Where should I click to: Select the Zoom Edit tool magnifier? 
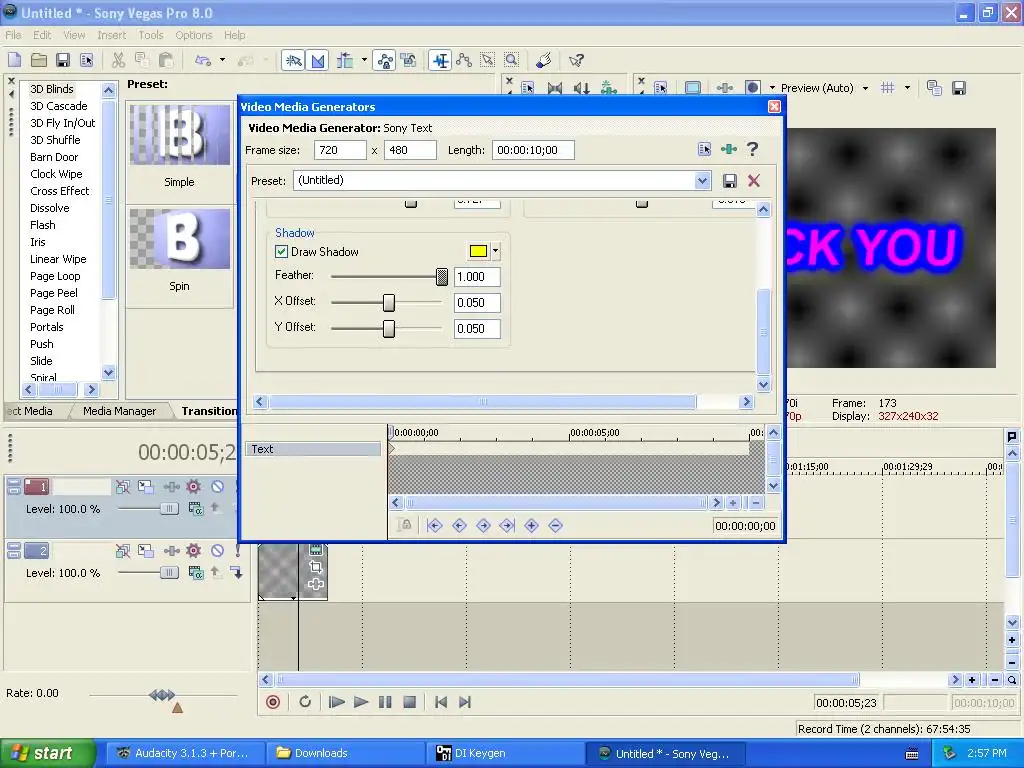[511, 61]
